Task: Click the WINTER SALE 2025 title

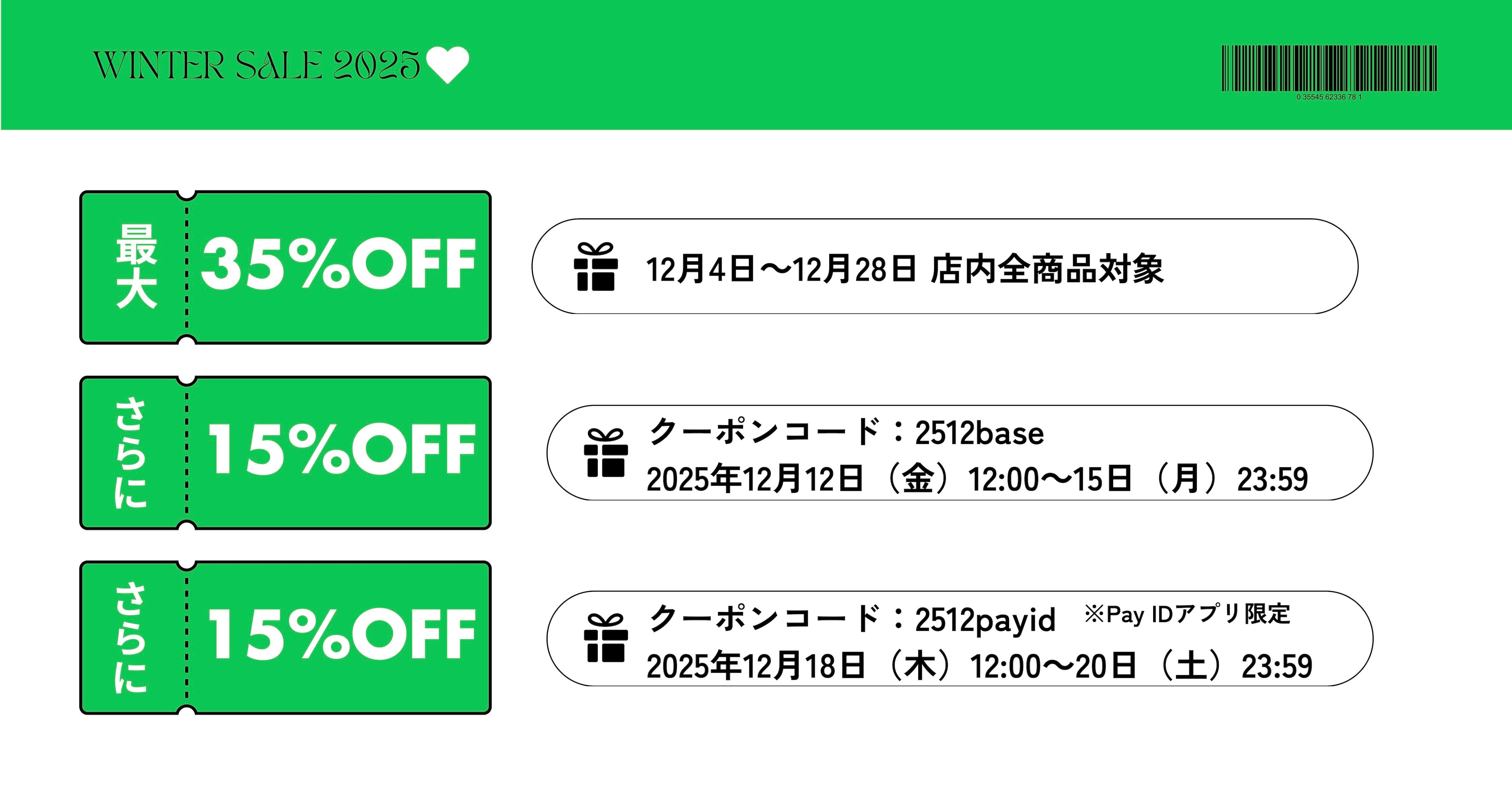Action: click(256, 64)
